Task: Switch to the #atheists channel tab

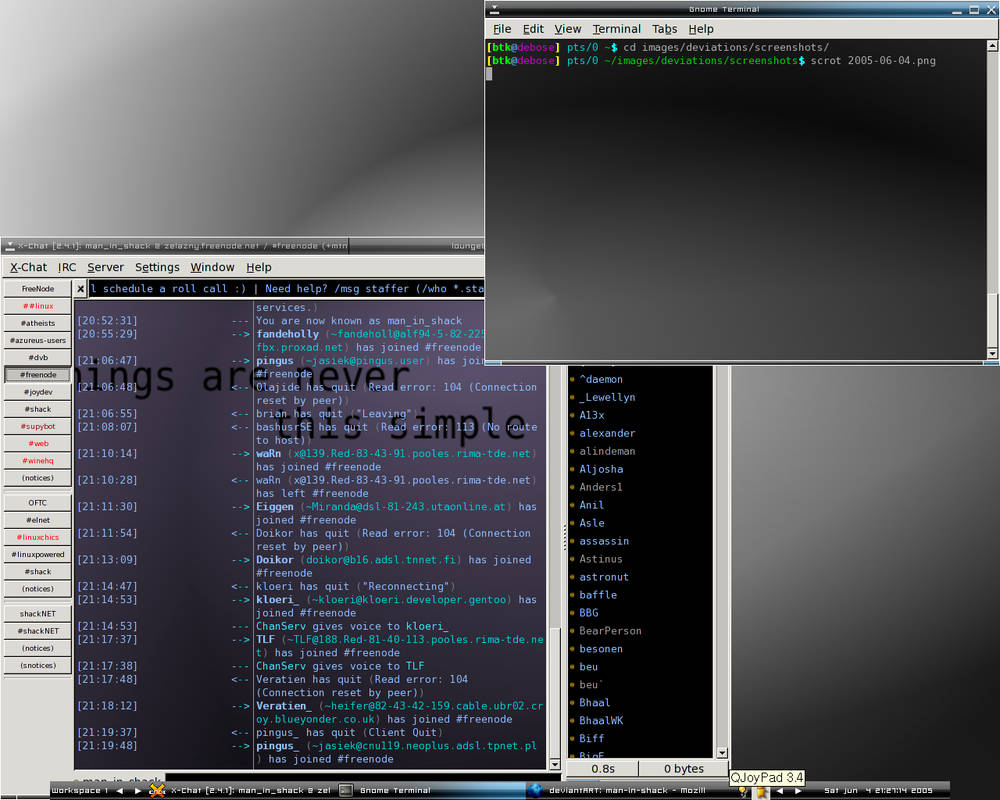Action: (x=38, y=323)
